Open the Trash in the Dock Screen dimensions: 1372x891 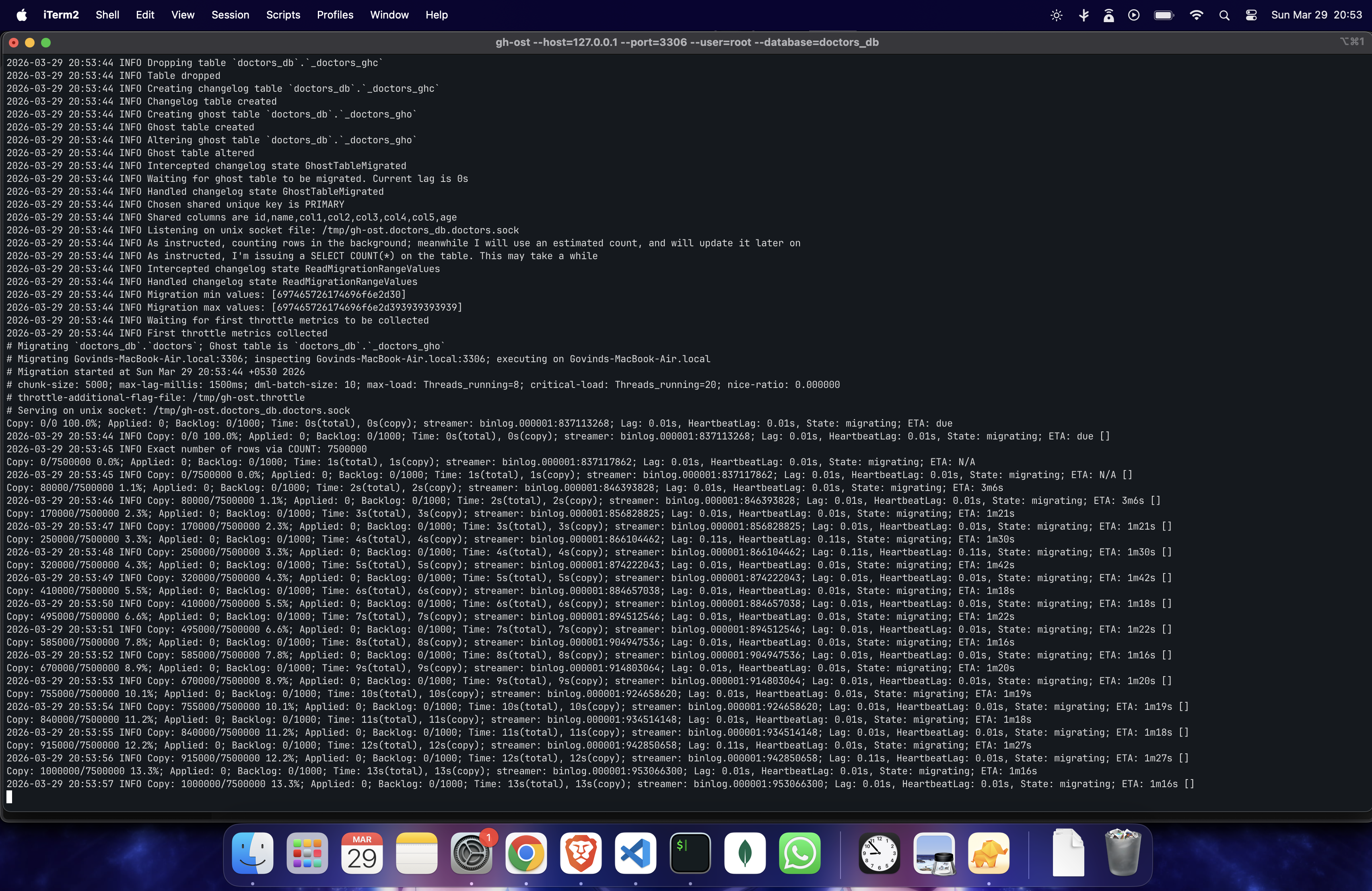coord(1123,853)
